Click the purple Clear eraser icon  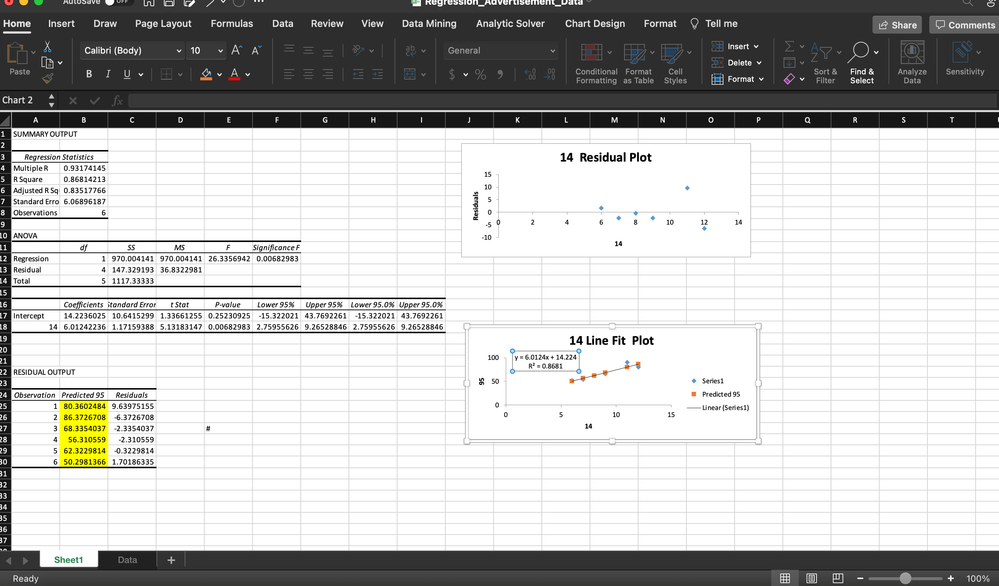tap(789, 79)
